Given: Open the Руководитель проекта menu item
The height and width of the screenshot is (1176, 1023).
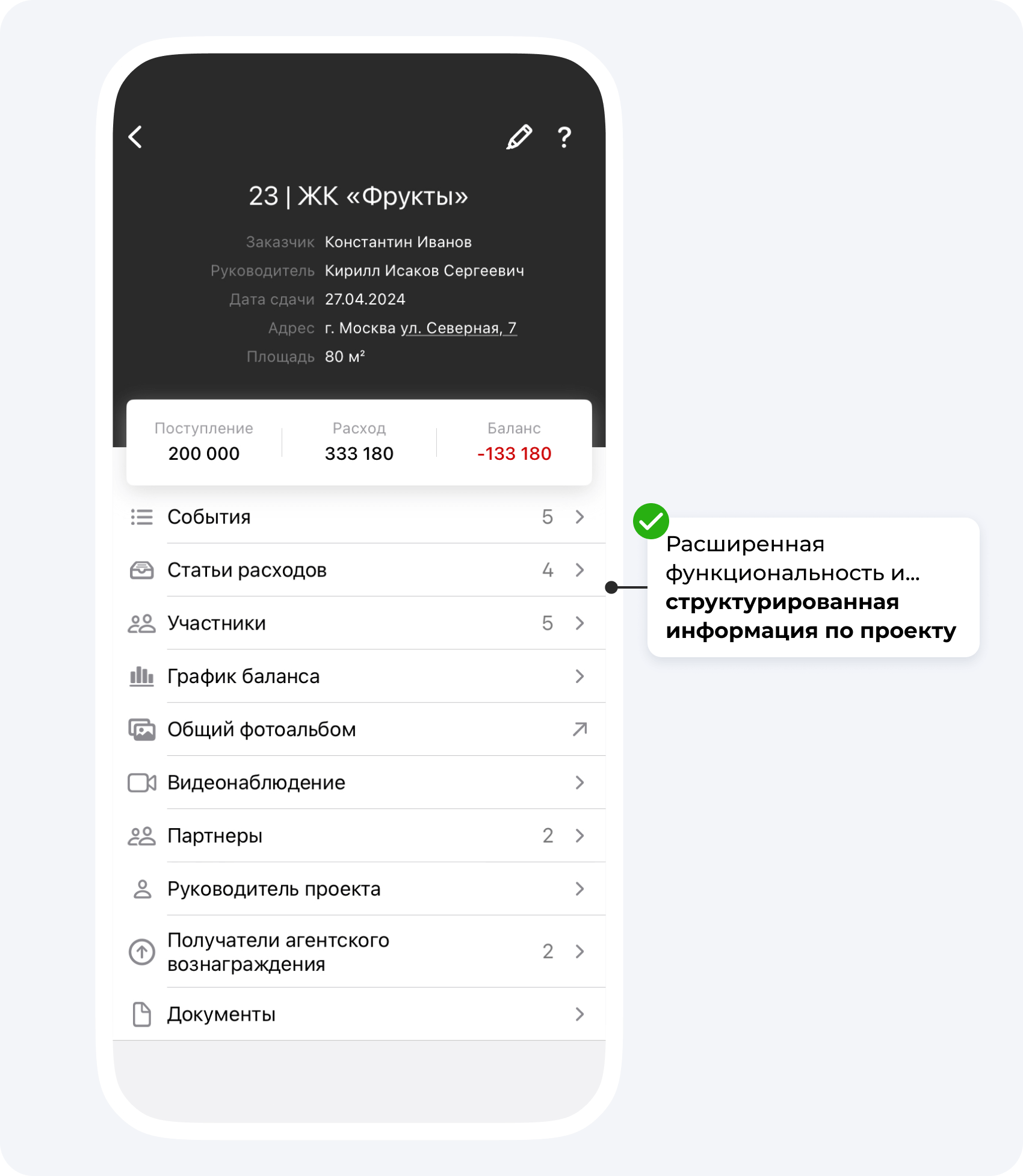Looking at the screenshot, I should point(359,889).
